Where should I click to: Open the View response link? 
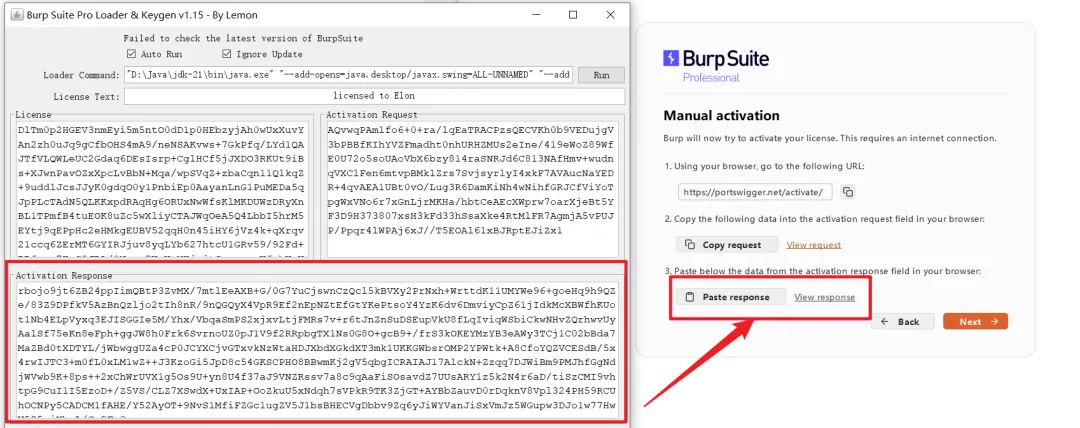[824, 297]
